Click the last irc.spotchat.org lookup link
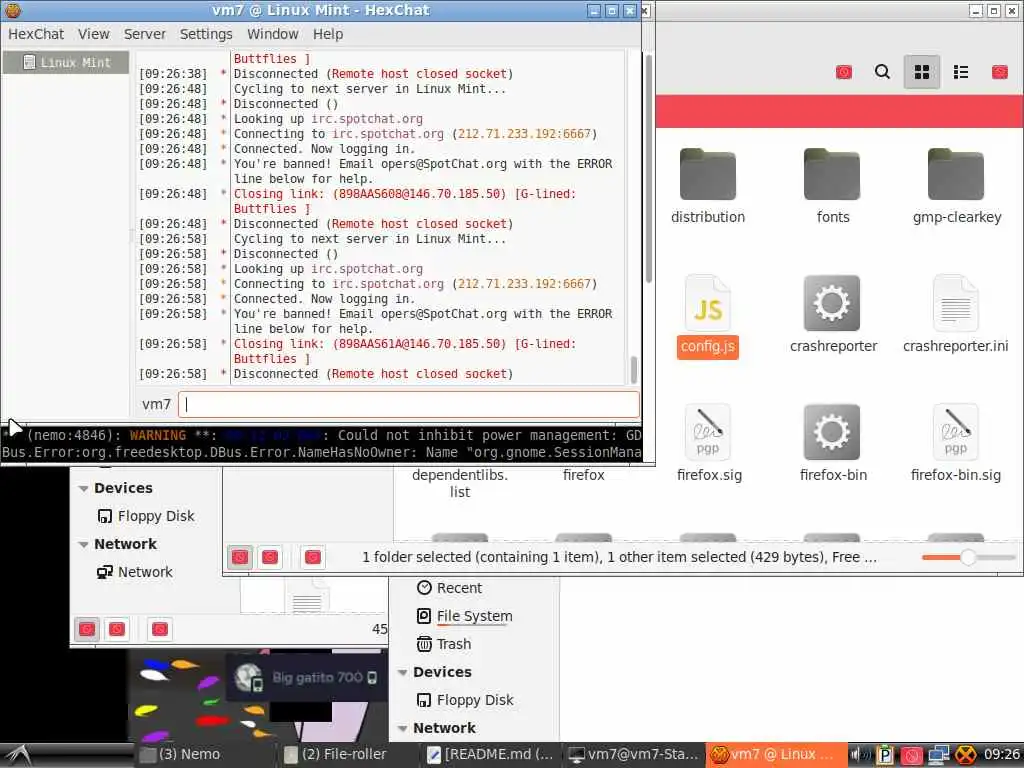 tap(367, 268)
